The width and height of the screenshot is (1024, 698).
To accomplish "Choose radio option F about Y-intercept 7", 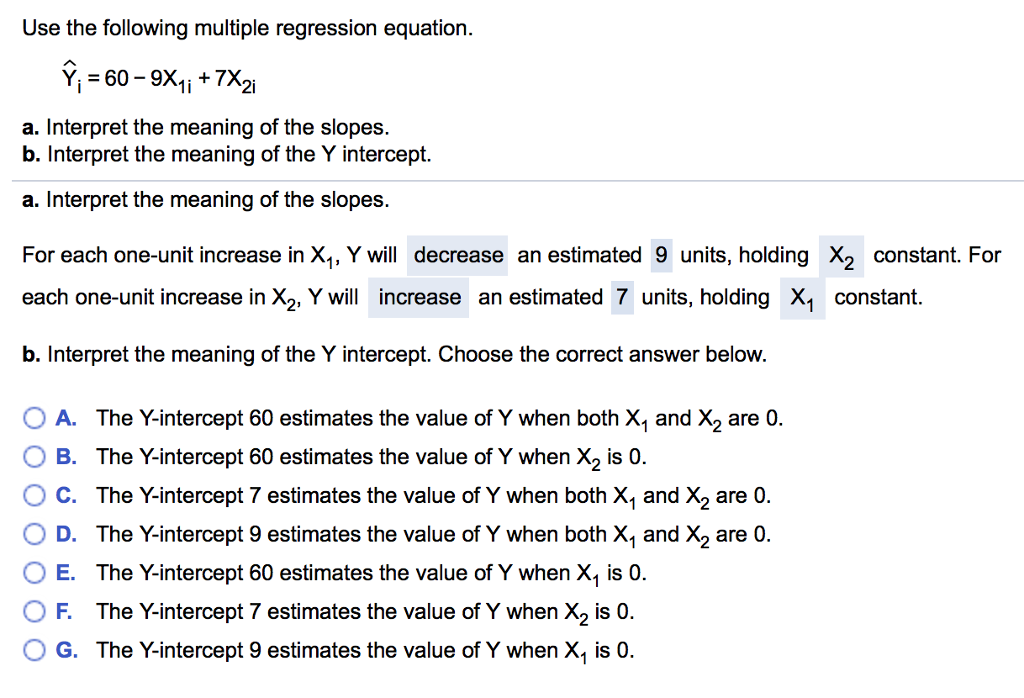I will [x=33, y=611].
